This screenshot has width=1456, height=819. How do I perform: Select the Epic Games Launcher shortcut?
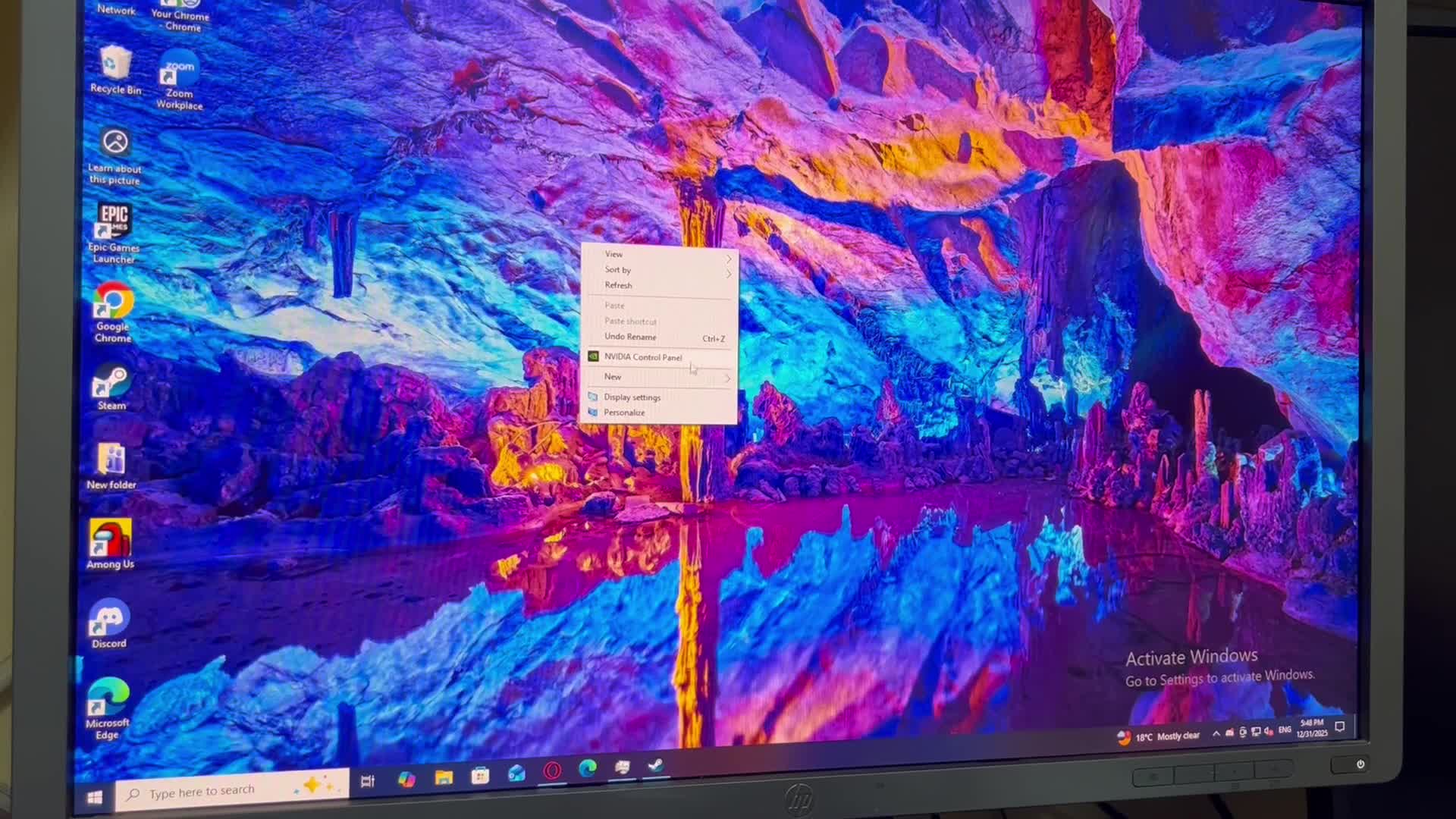point(114,234)
